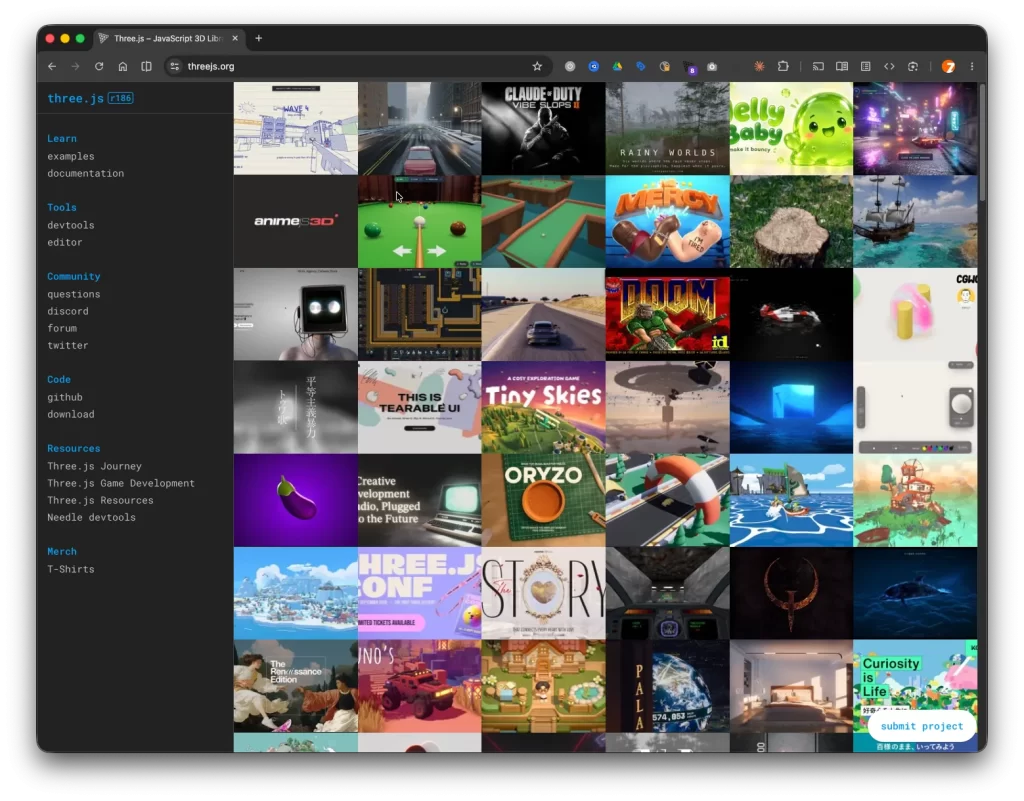Open the Extensions puzzle piece menu
Image resolution: width=1024 pixels, height=801 pixels.
coord(783,66)
